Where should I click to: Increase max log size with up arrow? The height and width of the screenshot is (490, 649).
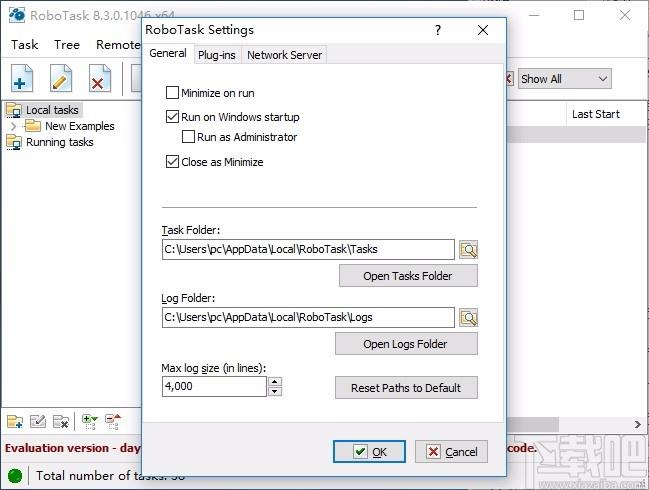[x=275, y=382]
